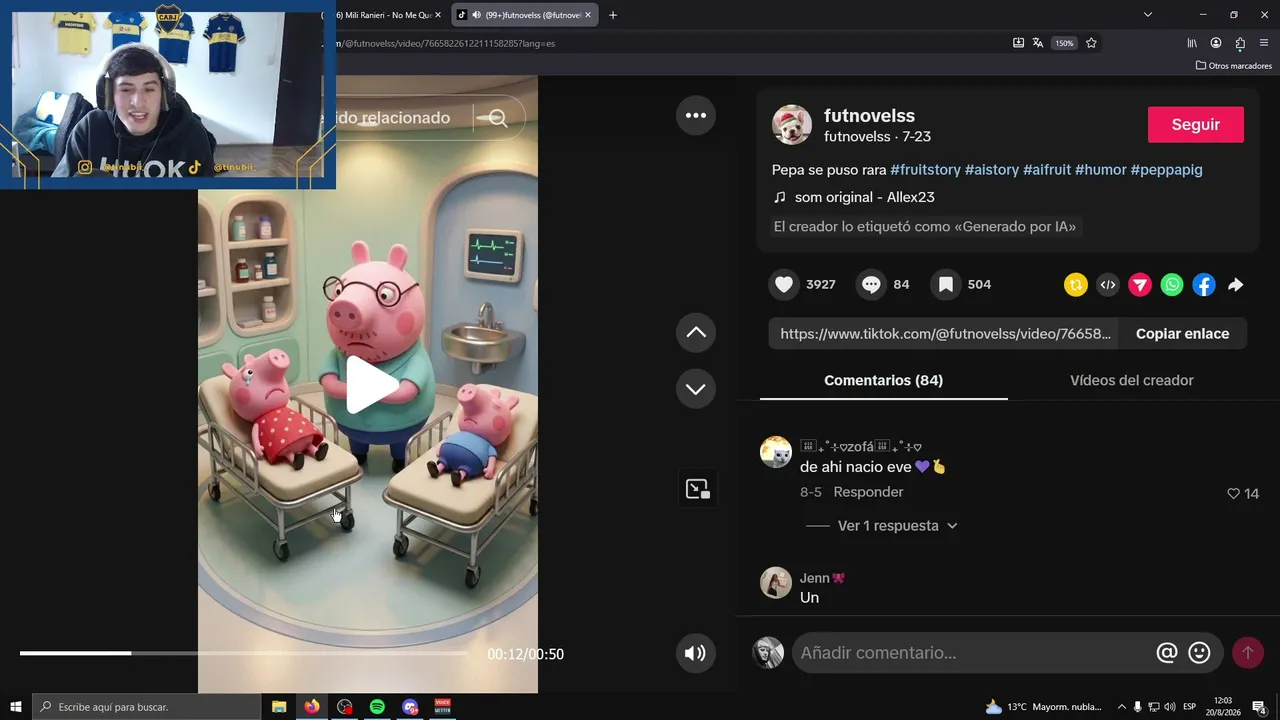Open the three-dot more options menu
The height and width of the screenshot is (720, 1280).
pyautogui.click(x=696, y=115)
